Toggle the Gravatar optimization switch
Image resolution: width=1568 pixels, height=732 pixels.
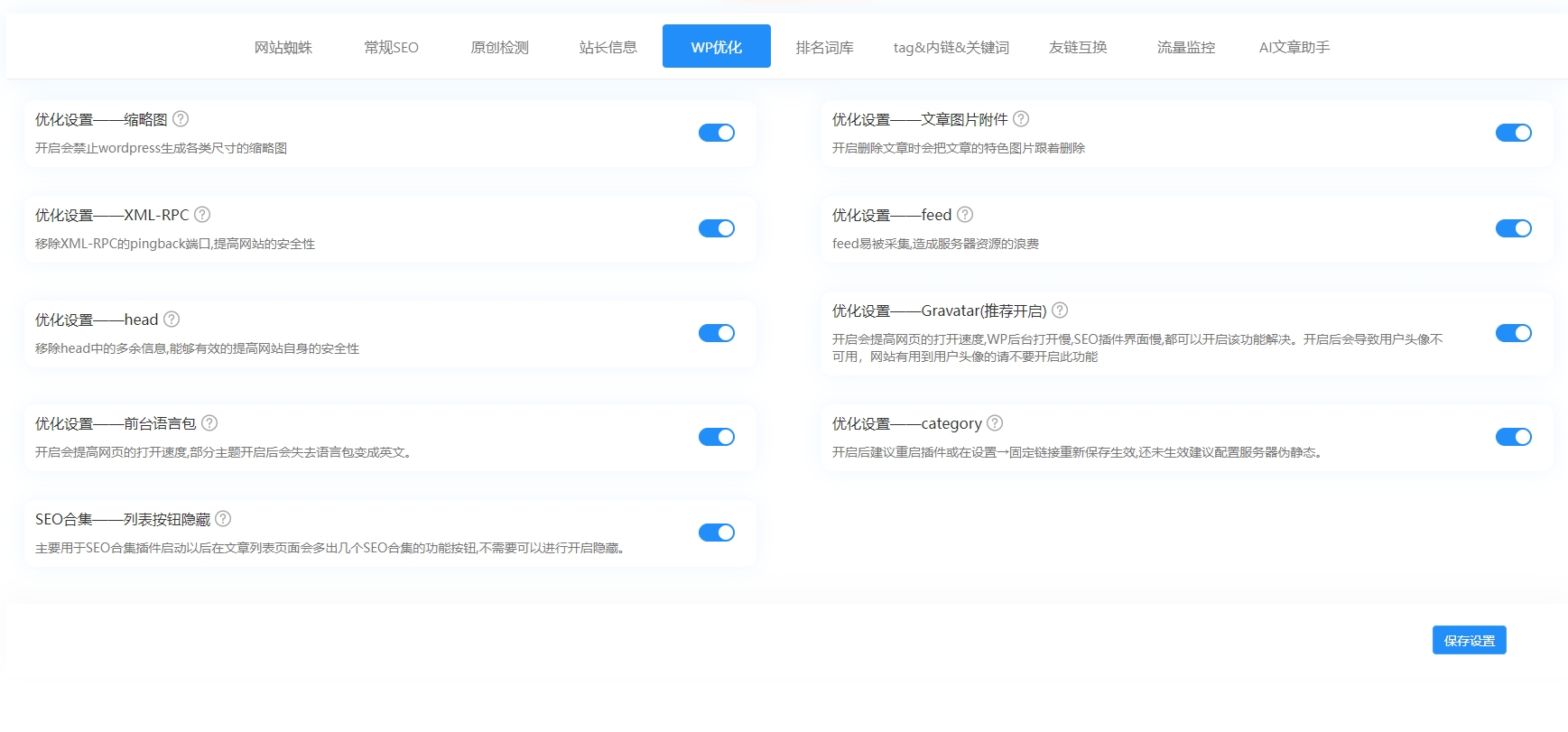click(x=1513, y=333)
